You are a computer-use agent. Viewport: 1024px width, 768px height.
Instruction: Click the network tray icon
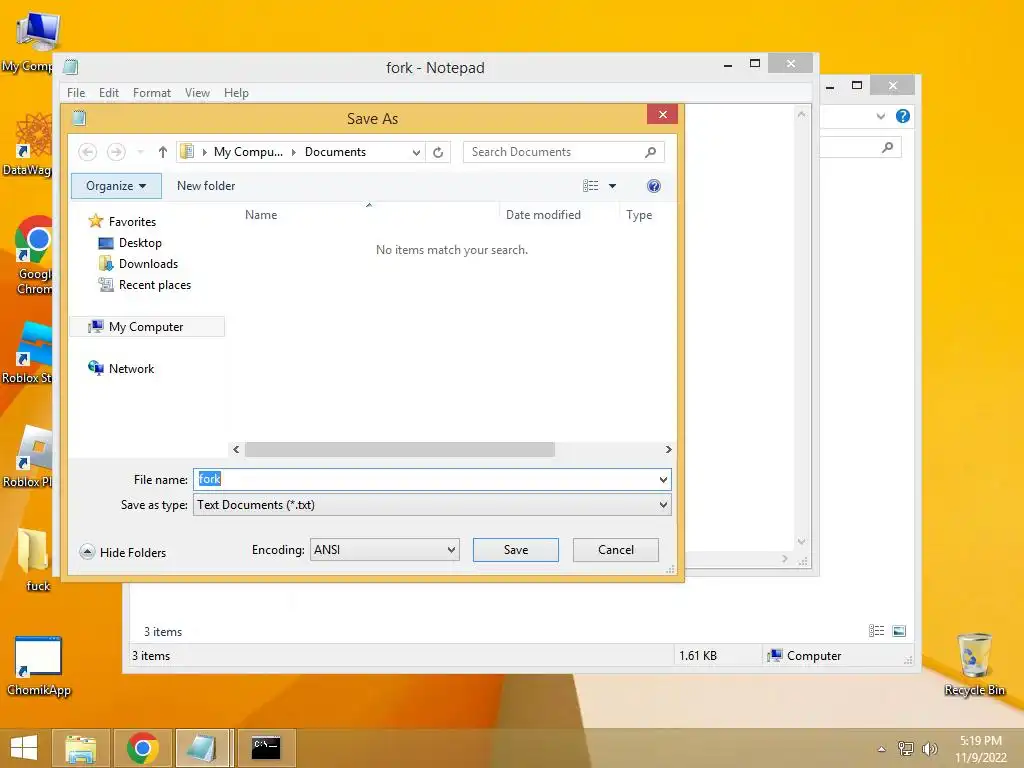pyautogui.click(x=906, y=749)
